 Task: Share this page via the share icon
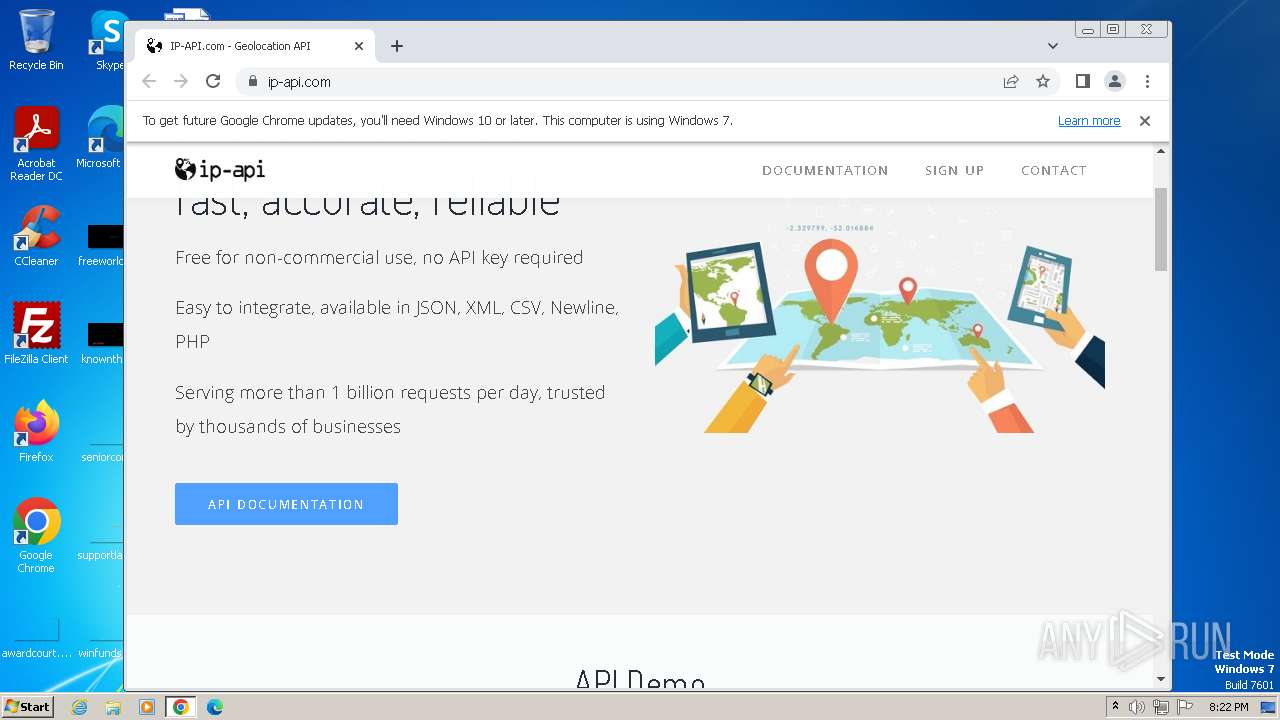pos(1011,81)
